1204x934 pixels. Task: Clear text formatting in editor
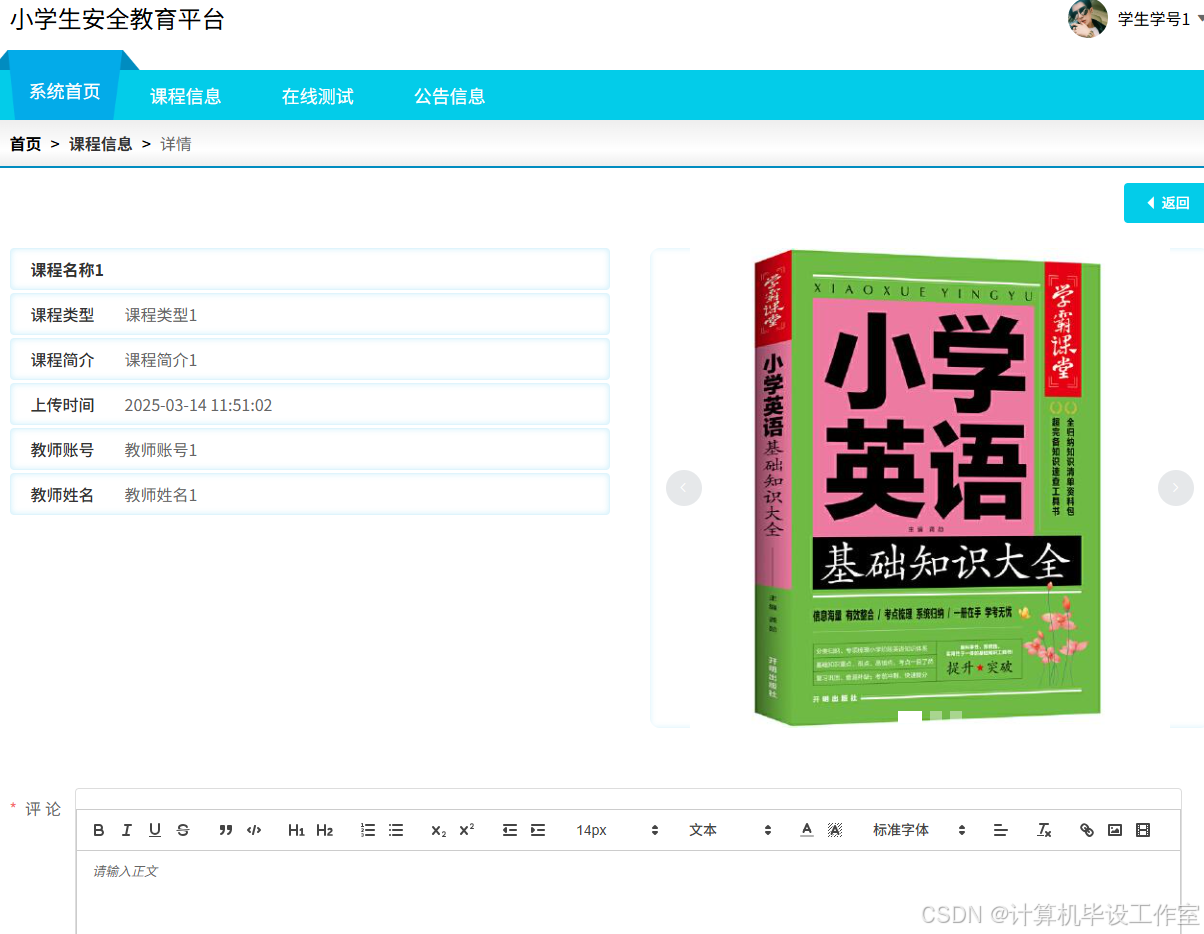tap(1044, 830)
